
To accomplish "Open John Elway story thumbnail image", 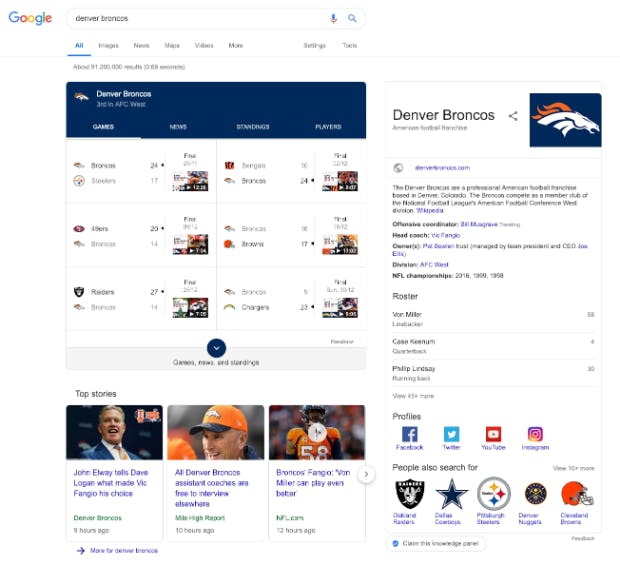I will coord(114,432).
